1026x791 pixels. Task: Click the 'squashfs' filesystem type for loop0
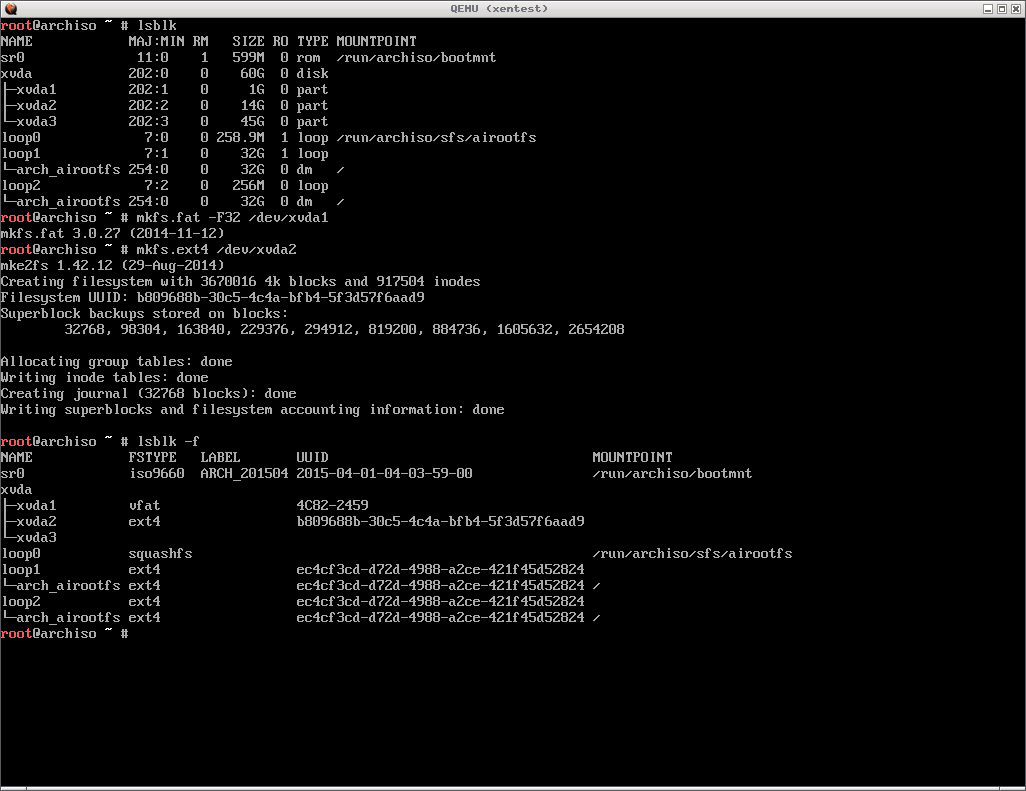(x=160, y=553)
